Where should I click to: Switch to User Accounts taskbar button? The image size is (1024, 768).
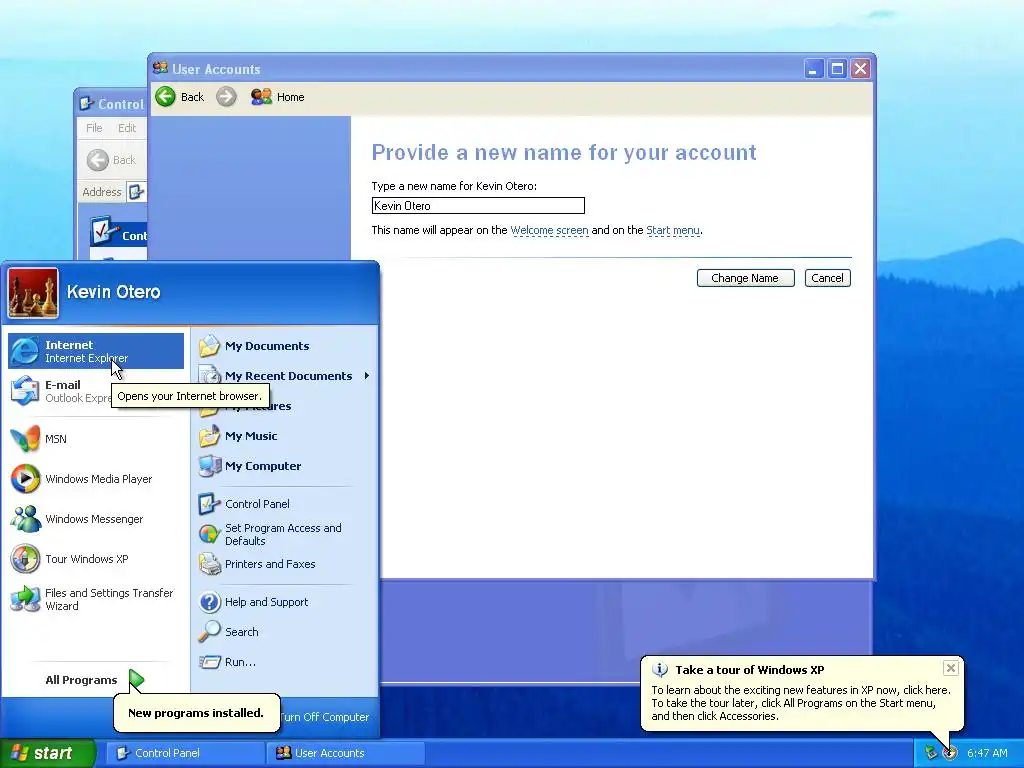click(346, 753)
